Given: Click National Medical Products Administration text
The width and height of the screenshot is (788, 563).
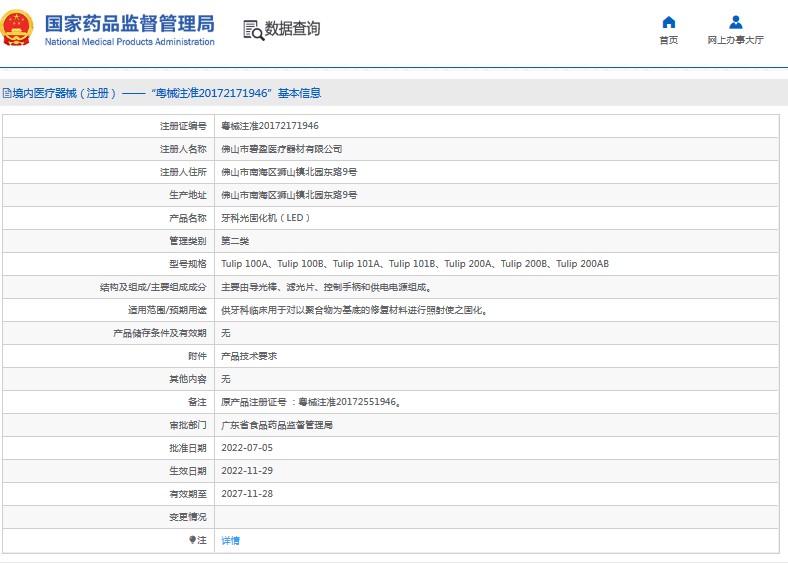Looking at the screenshot, I should 130,42.
